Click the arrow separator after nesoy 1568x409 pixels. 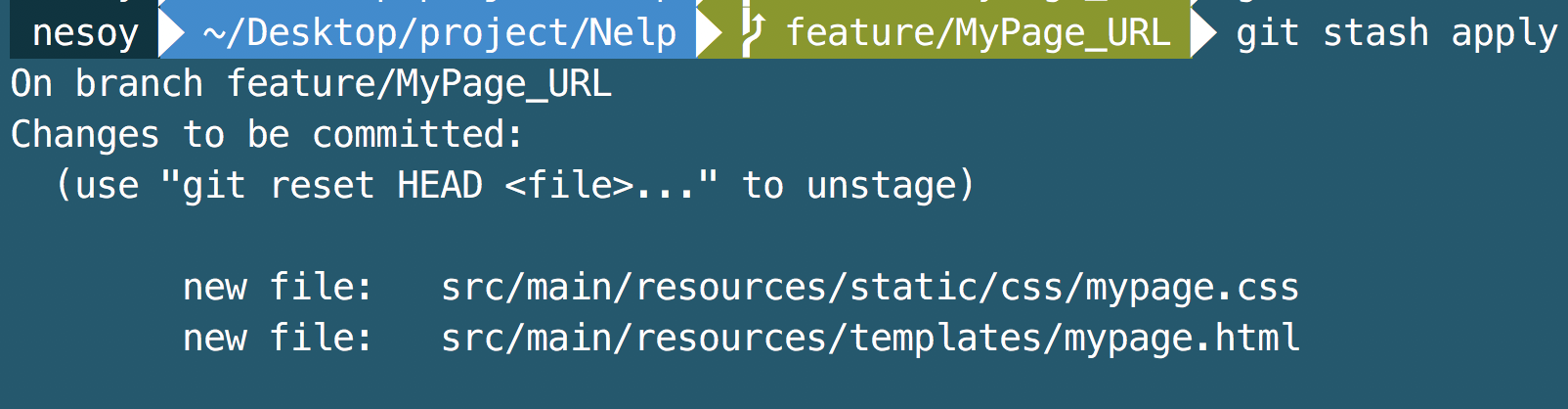[171, 32]
